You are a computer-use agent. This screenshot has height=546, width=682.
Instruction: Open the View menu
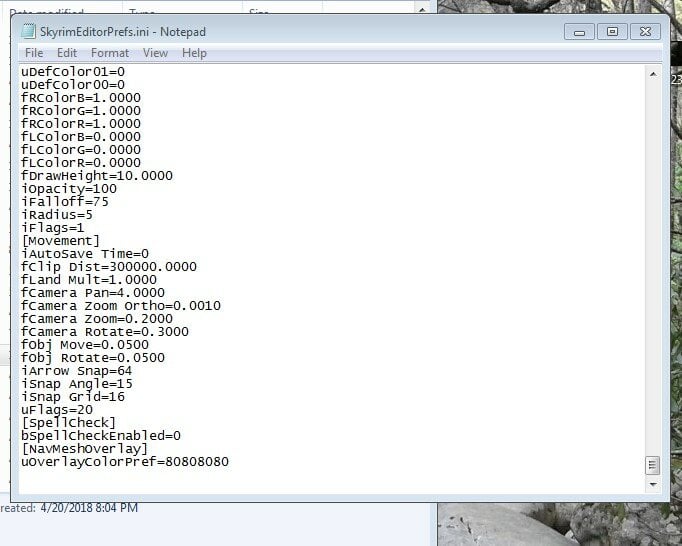[155, 53]
